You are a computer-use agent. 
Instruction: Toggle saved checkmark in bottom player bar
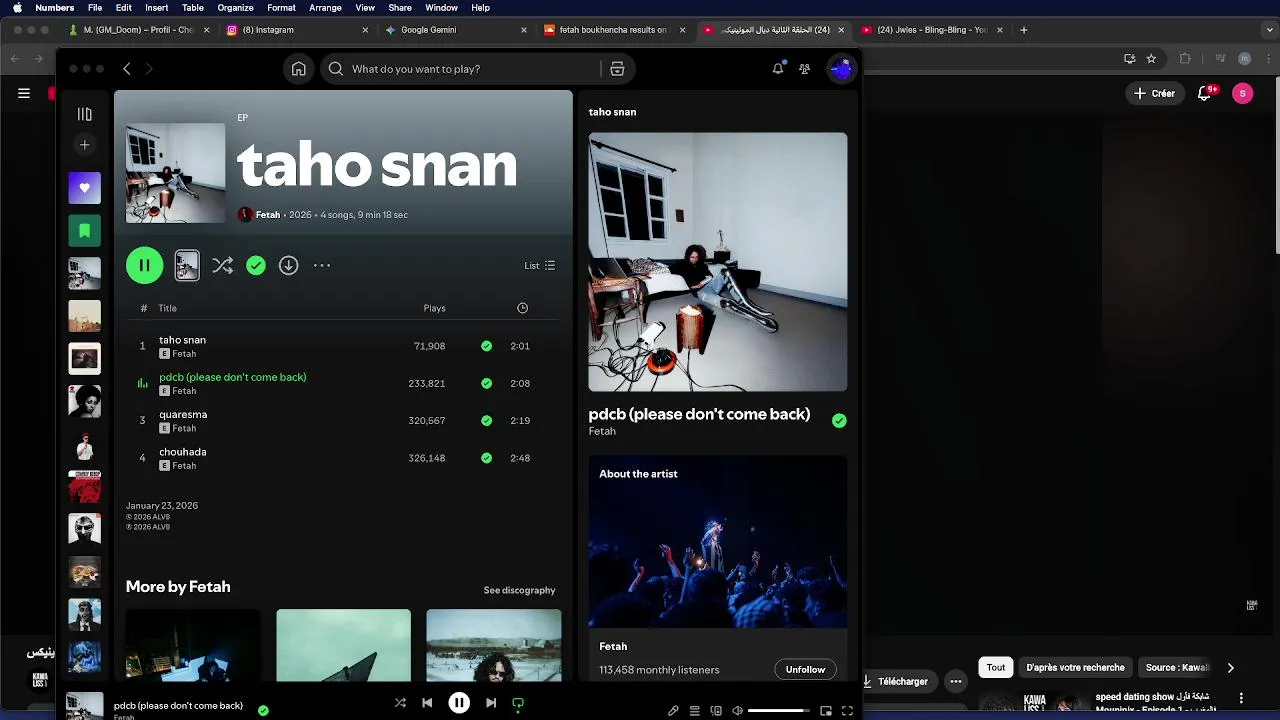tap(263, 710)
